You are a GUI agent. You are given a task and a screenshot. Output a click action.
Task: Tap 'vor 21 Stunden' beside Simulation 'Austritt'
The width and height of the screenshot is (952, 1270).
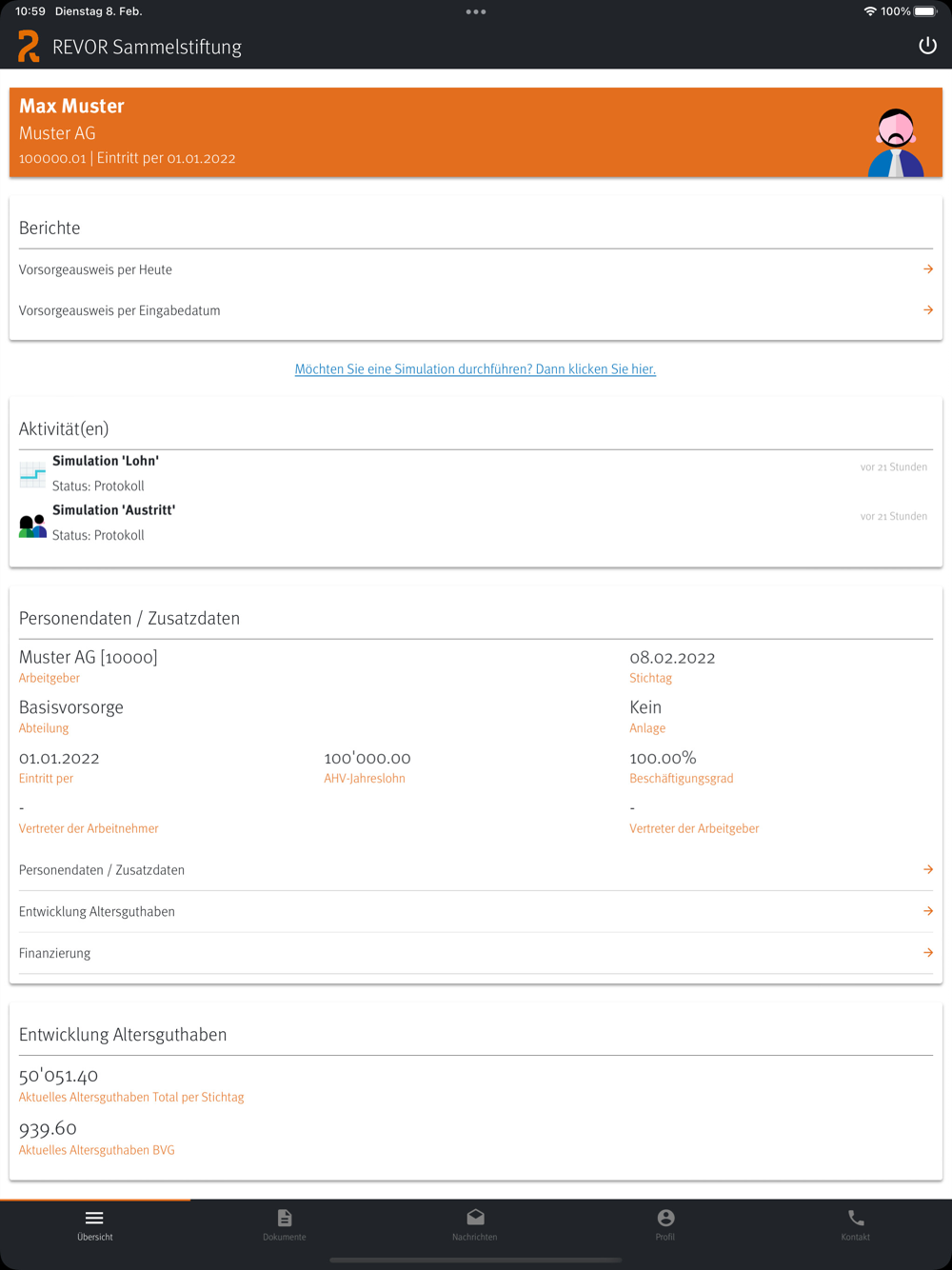point(894,516)
